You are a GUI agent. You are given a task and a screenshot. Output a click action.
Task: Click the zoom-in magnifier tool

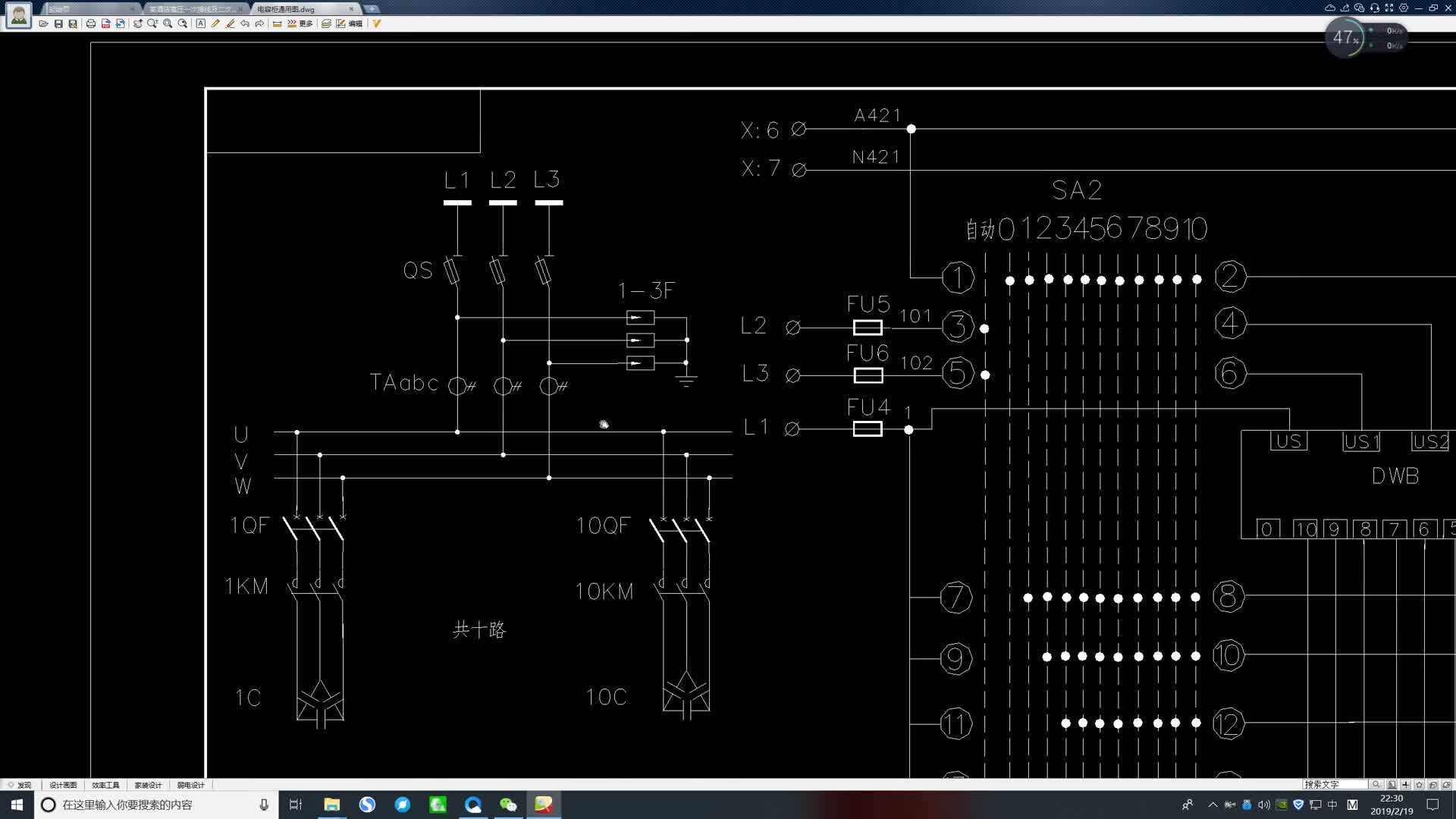[x=152, y=24]
